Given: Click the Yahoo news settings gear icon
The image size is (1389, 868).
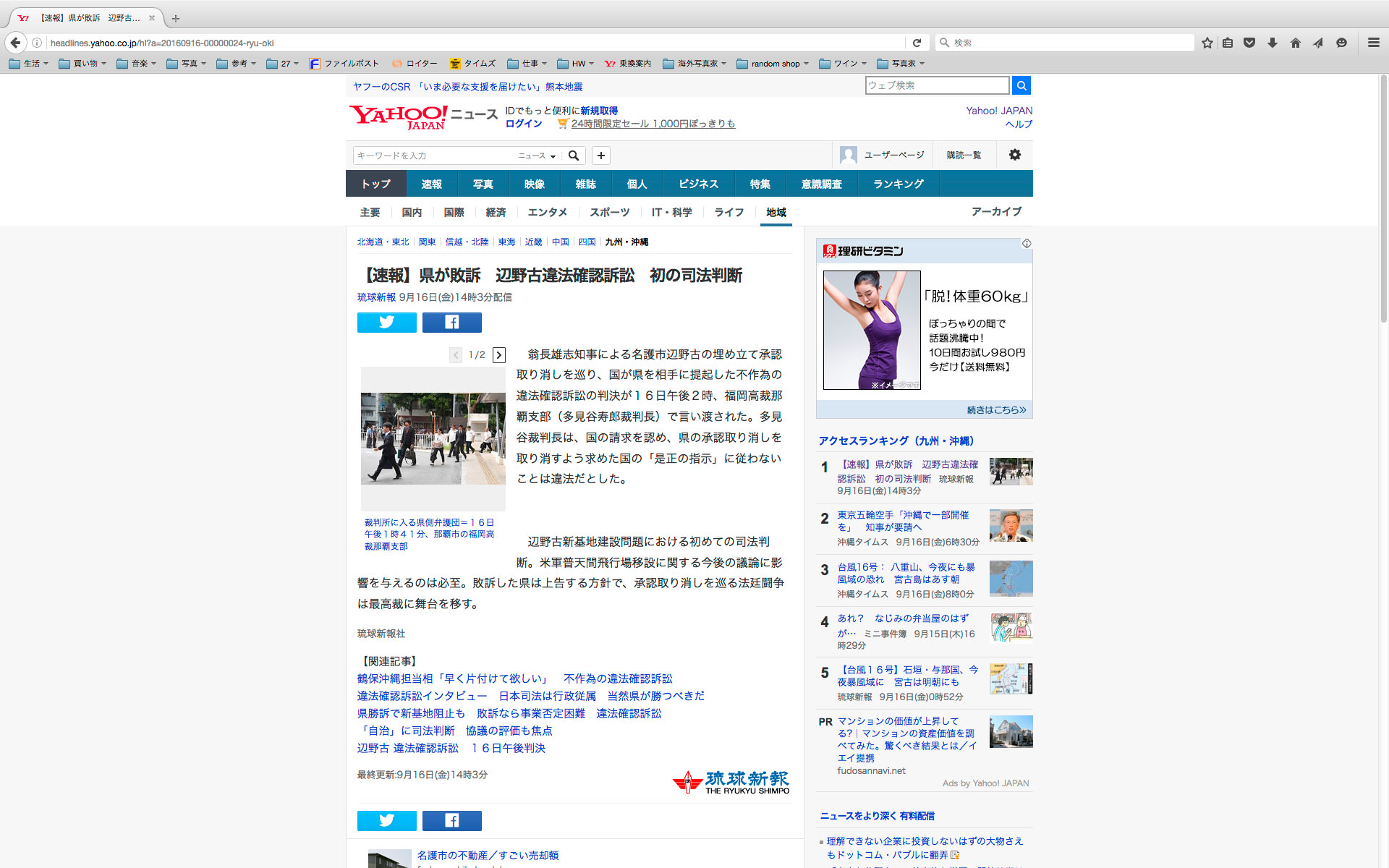Looking at the screenshot, I should [1014, 155].
